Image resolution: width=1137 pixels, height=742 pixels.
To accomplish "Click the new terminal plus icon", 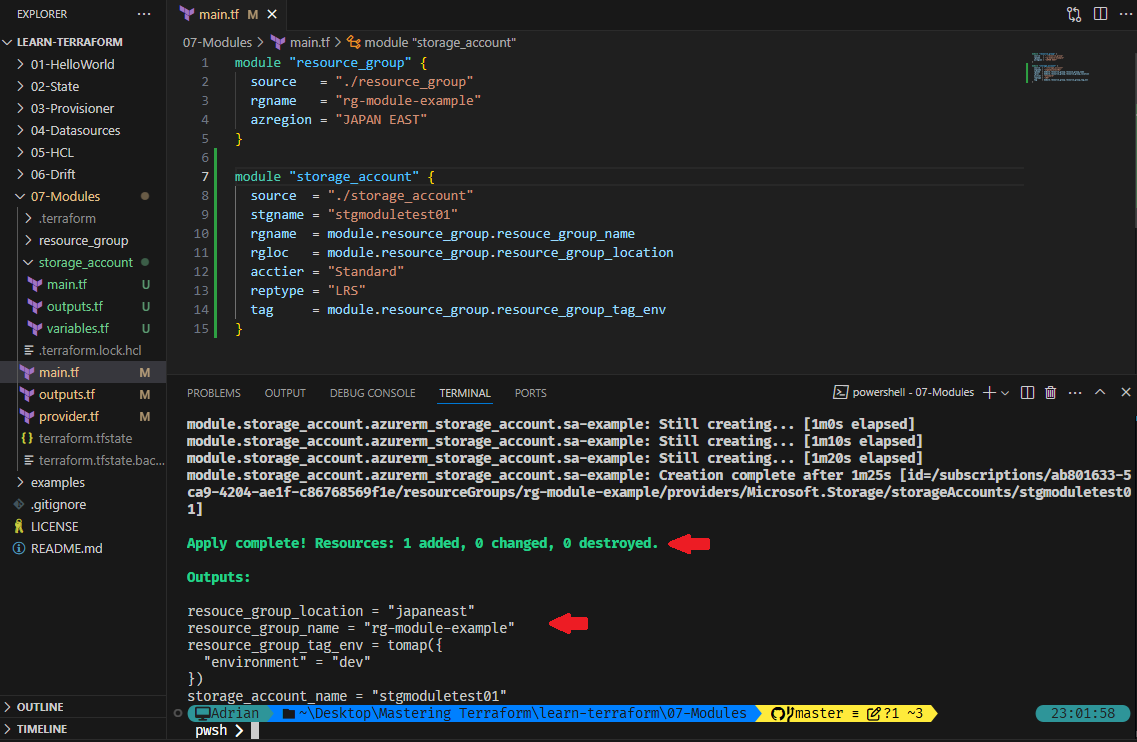I will 989,392.
